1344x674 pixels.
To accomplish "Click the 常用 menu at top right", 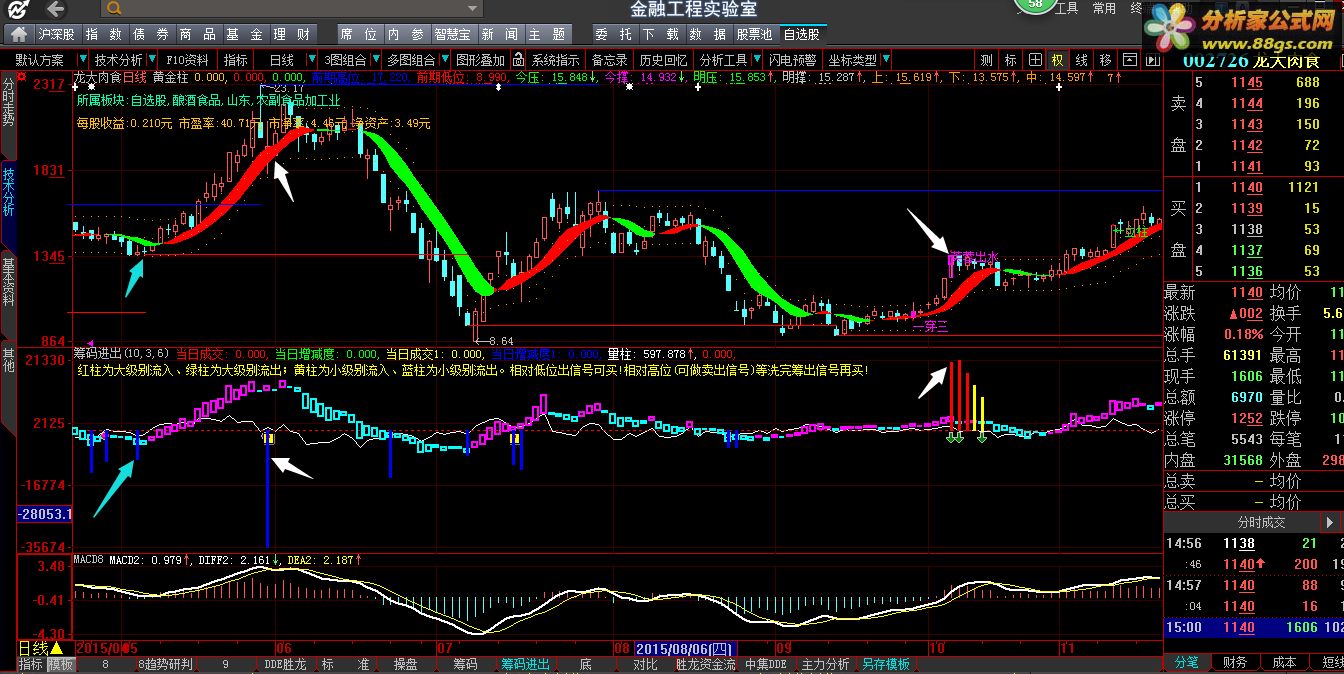I will (x=1104, y=8).
